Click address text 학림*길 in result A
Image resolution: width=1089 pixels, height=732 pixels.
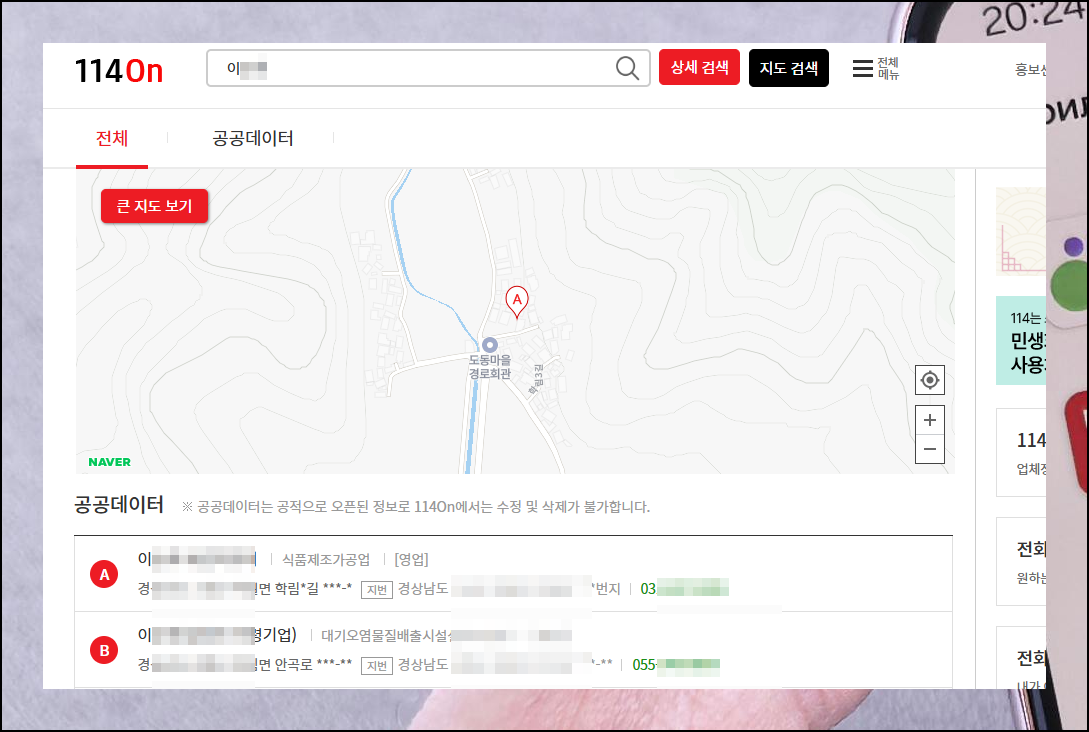coord(297,589)
